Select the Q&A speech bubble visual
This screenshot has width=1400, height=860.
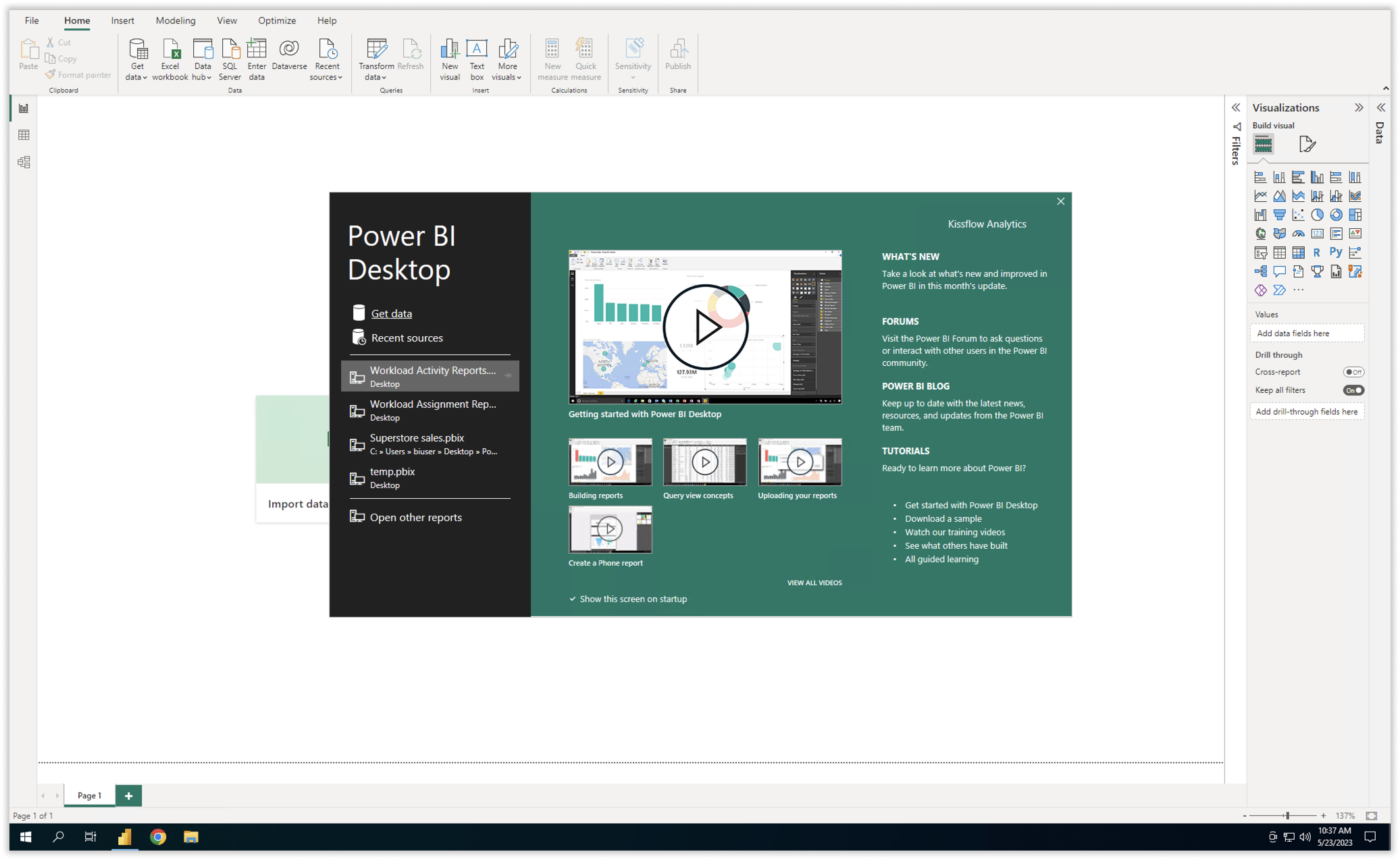pyautogui.click(x=1279, y=271)
